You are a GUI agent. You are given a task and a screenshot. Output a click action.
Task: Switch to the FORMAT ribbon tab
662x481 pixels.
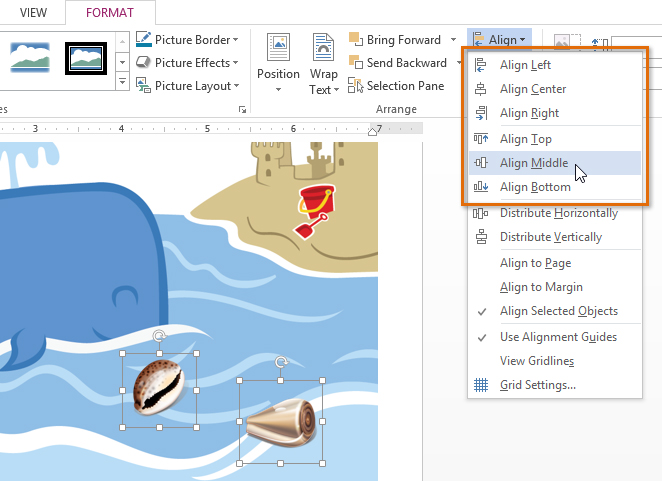pos(110,13)
